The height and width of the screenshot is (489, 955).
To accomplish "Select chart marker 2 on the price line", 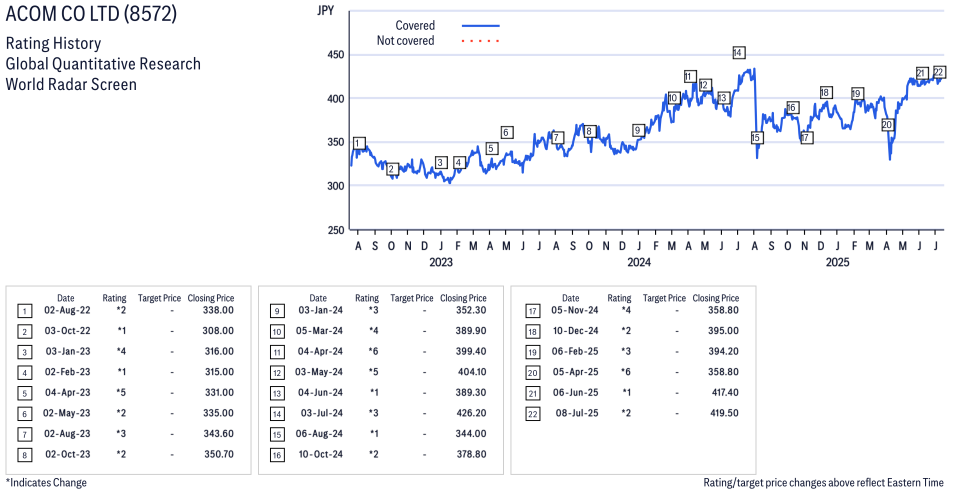I will click(392, 169).
